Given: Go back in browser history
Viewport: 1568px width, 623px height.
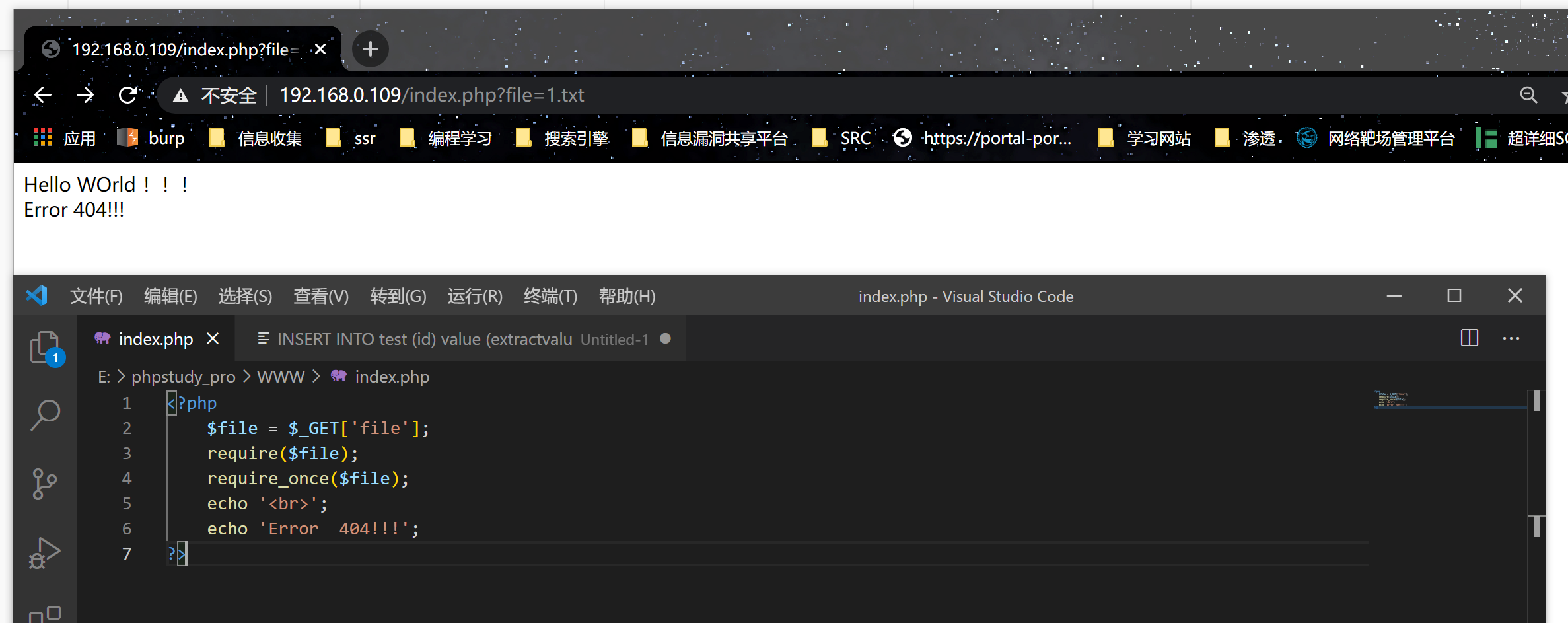Looking at the screenshot, I should [x=43, y=95].
